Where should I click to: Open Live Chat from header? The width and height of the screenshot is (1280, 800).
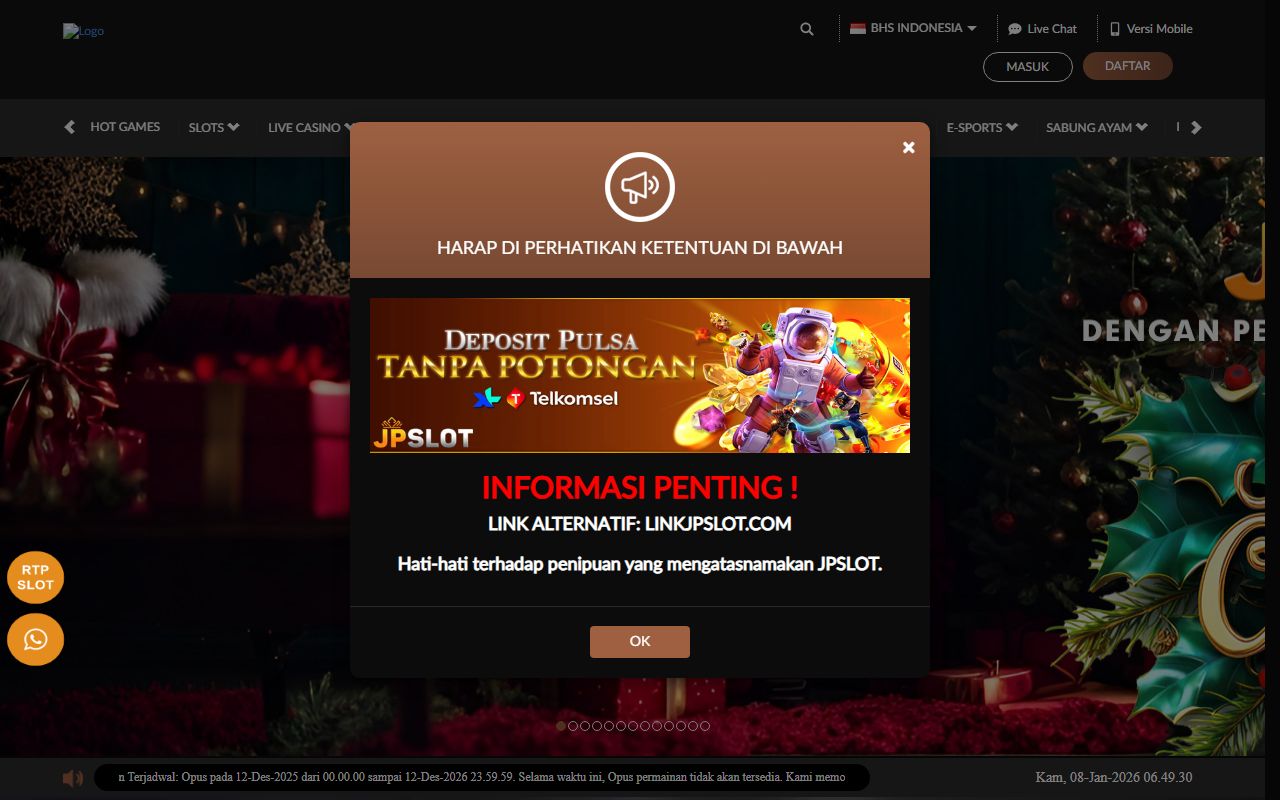coord(1042,29)
